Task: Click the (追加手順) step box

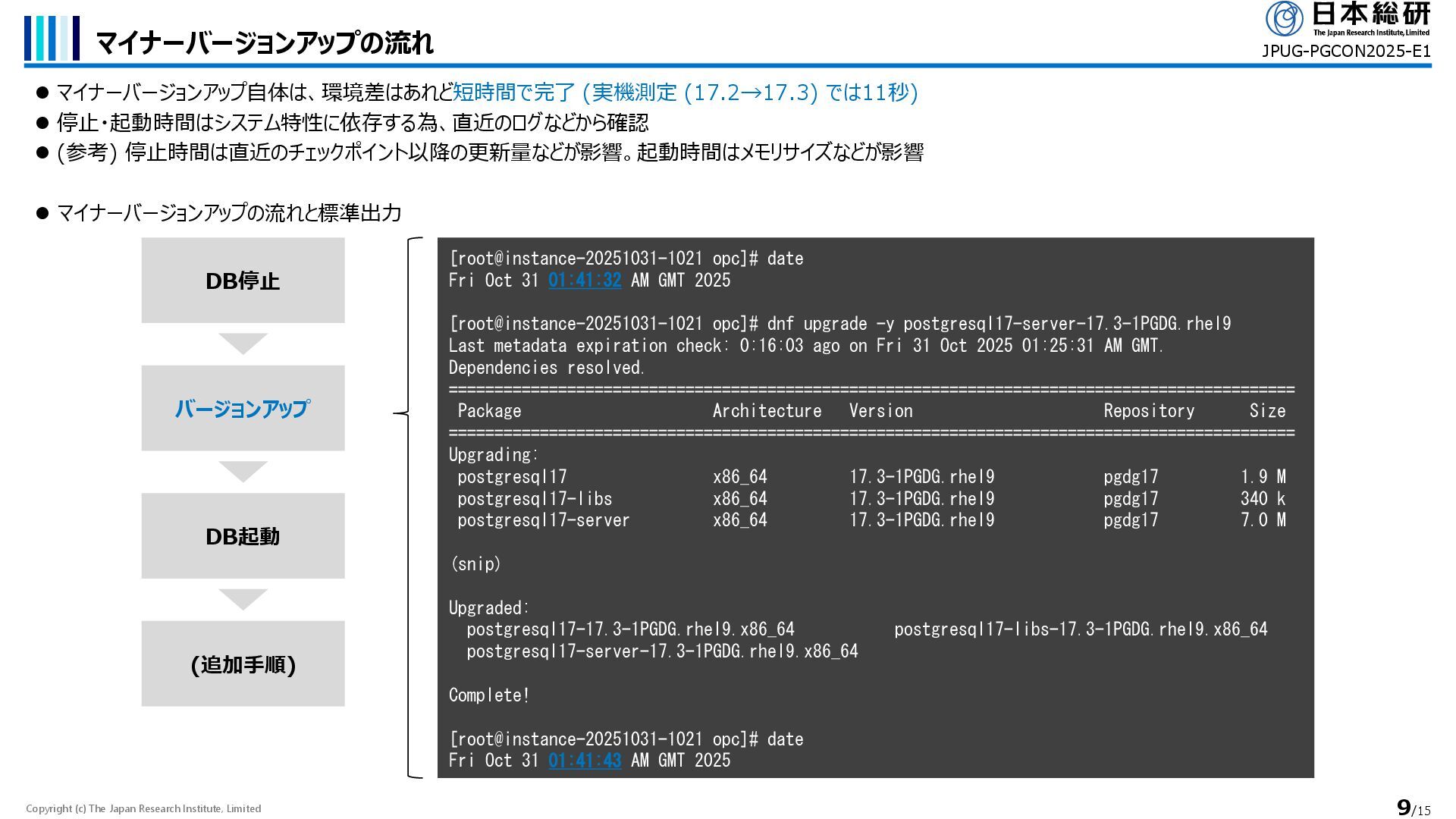Action: pyautogui.click(x=243, y=664)
